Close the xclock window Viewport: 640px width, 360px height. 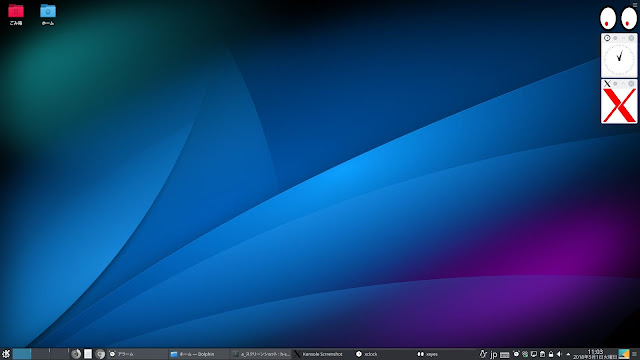tap(631, 38)
